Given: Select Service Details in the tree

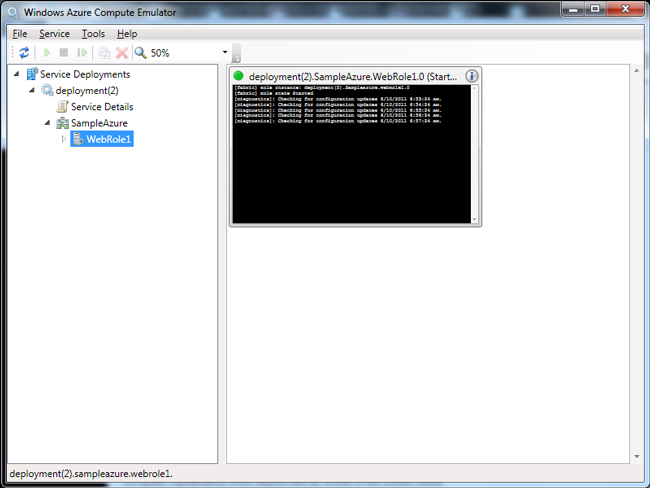Looking at the screenshot, I should pyautogui.click(x=102, y=107).
